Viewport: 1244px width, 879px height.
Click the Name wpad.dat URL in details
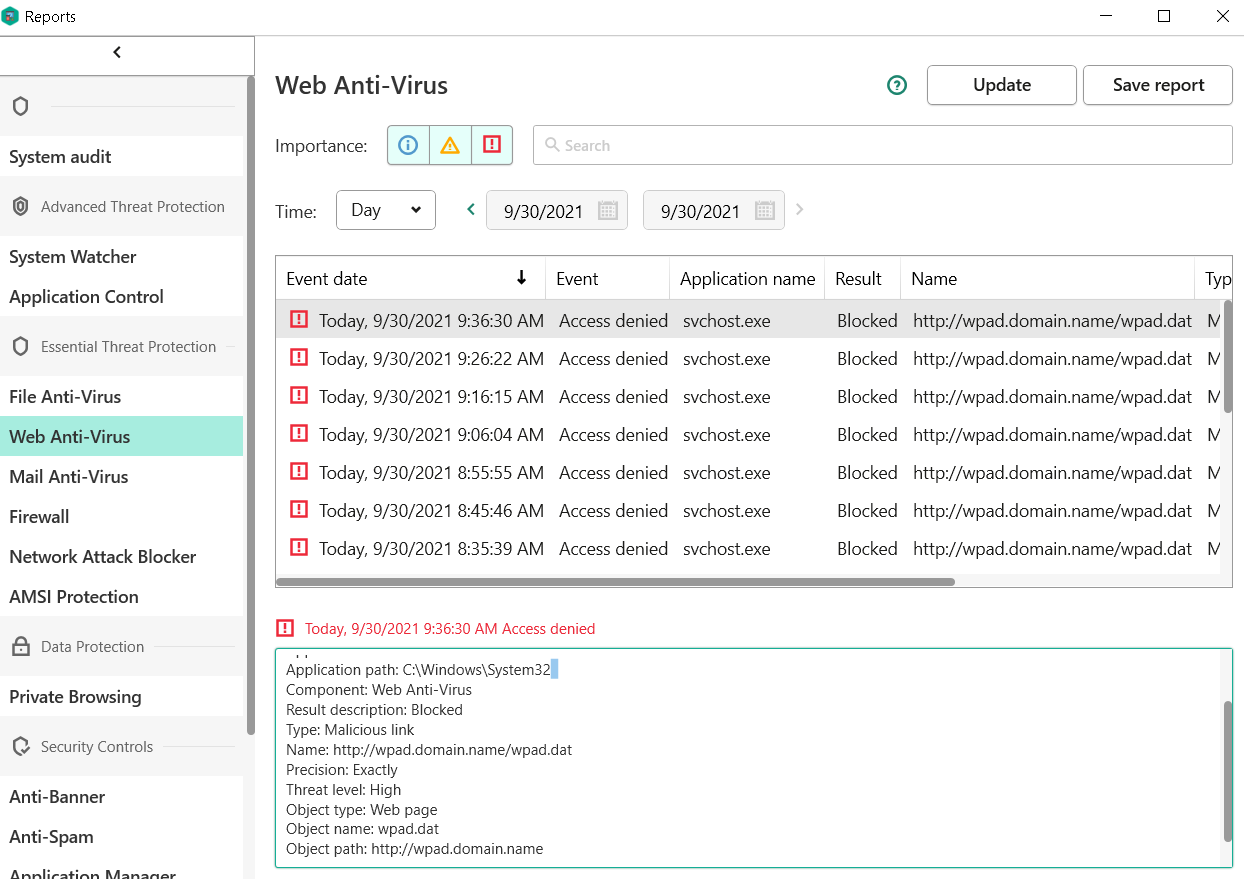click(x=452, y=749)
